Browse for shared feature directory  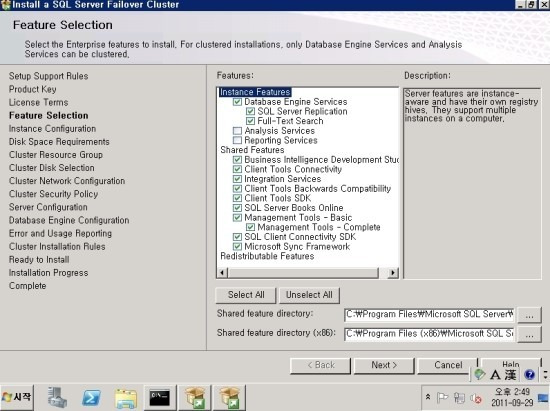click(529, 315)
